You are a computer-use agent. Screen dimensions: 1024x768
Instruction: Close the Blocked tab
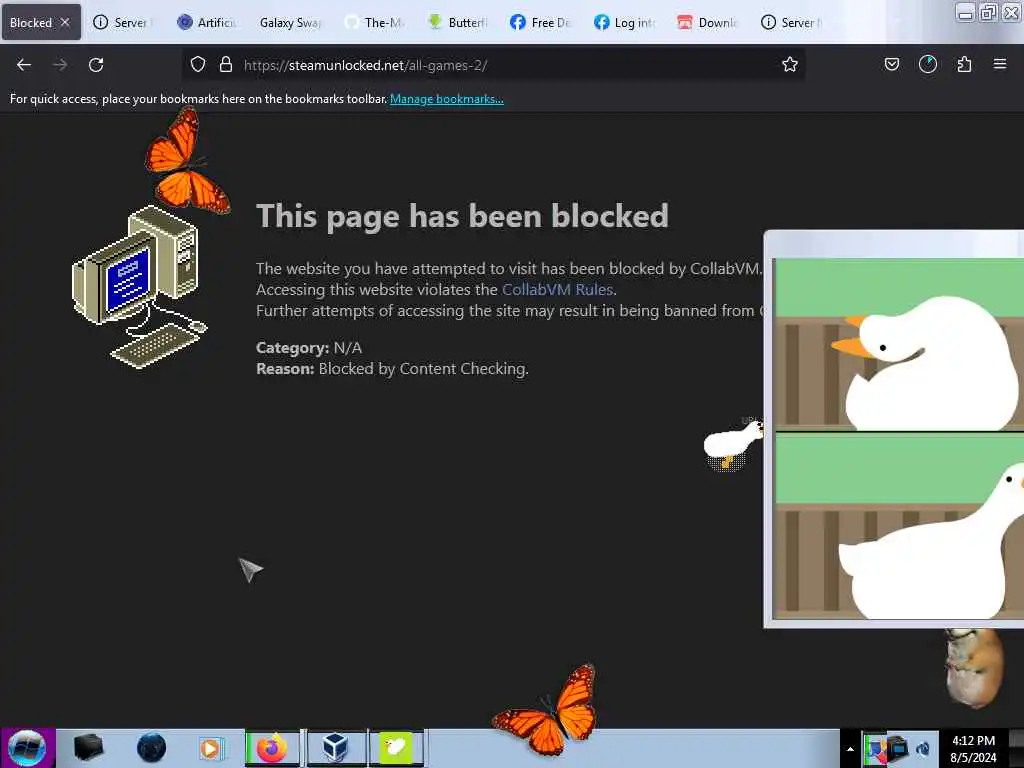[x=65, y=22]
